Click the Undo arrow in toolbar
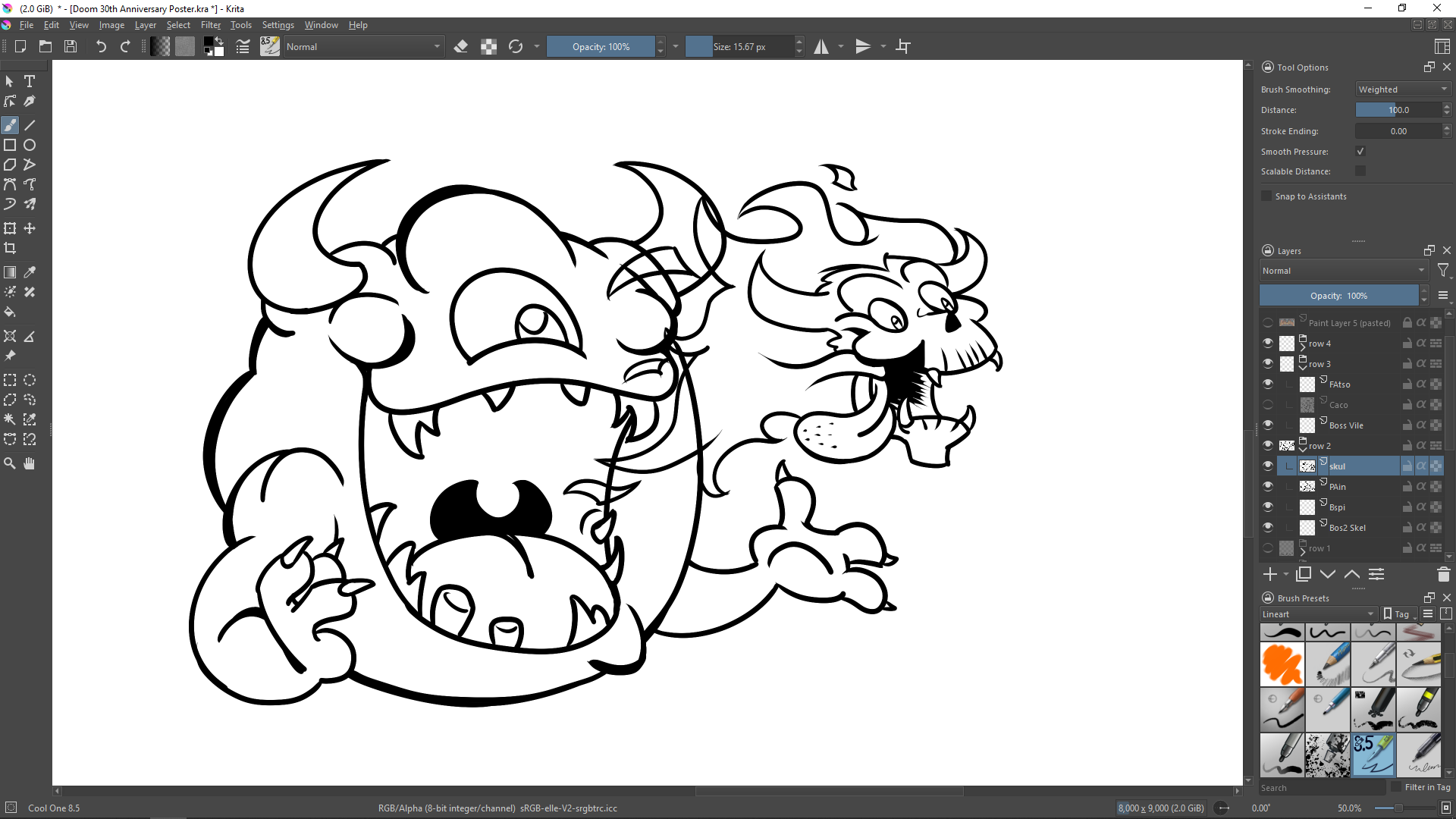The width and height of the screenshot is (1456, 819). coord(101,46)
